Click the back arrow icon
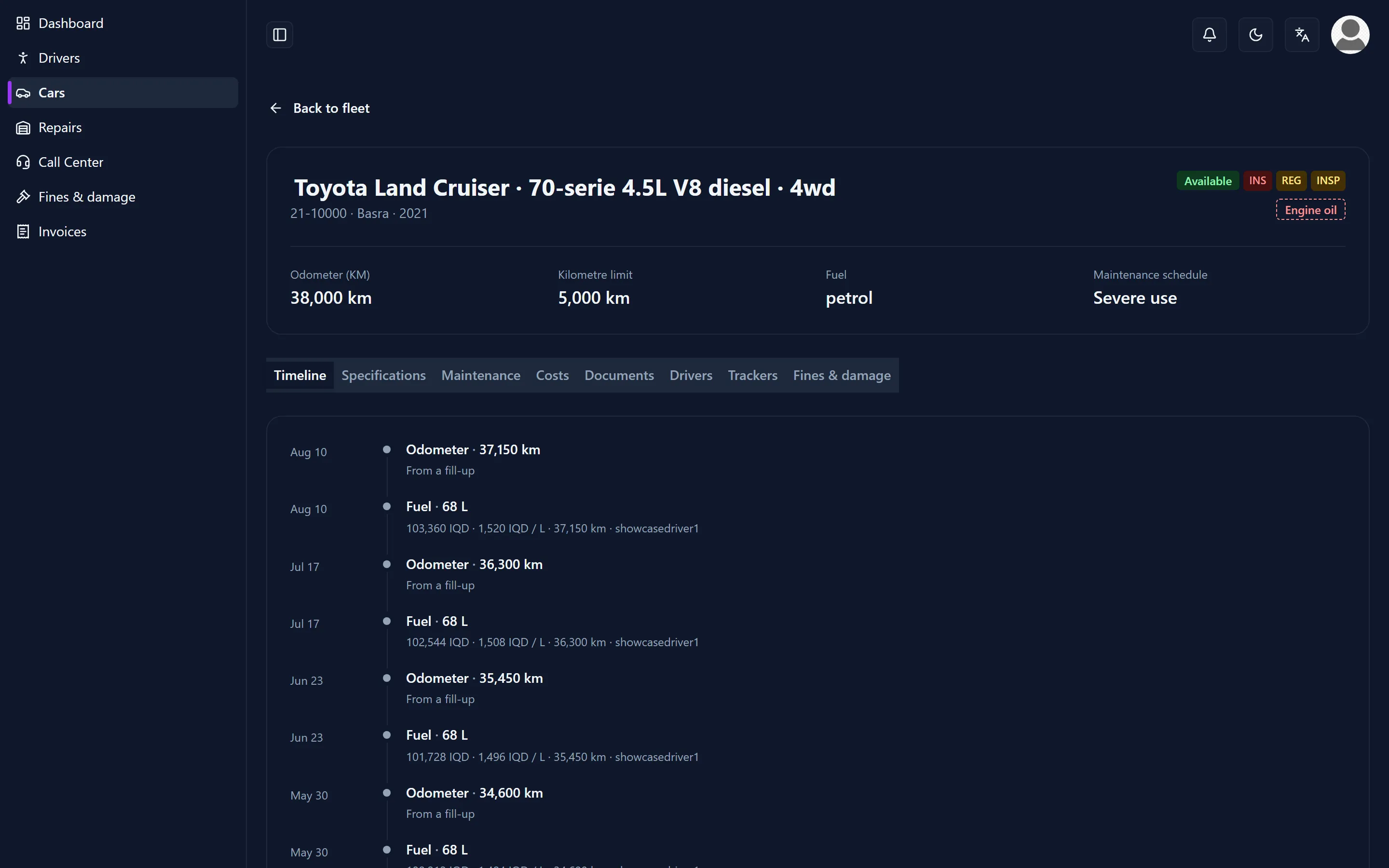 [275, 108]
